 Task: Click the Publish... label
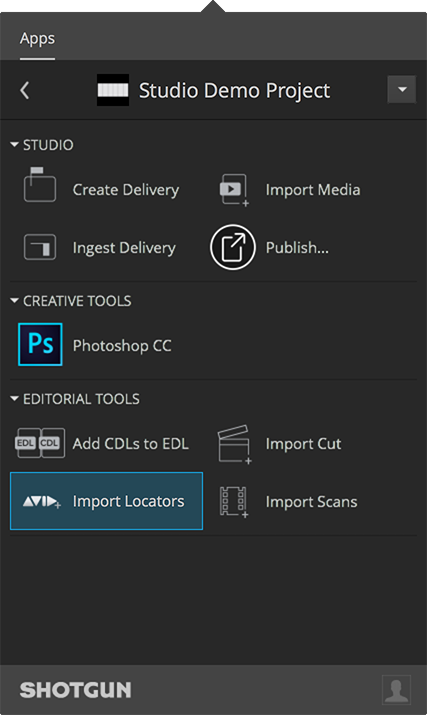tap(297, 247)
